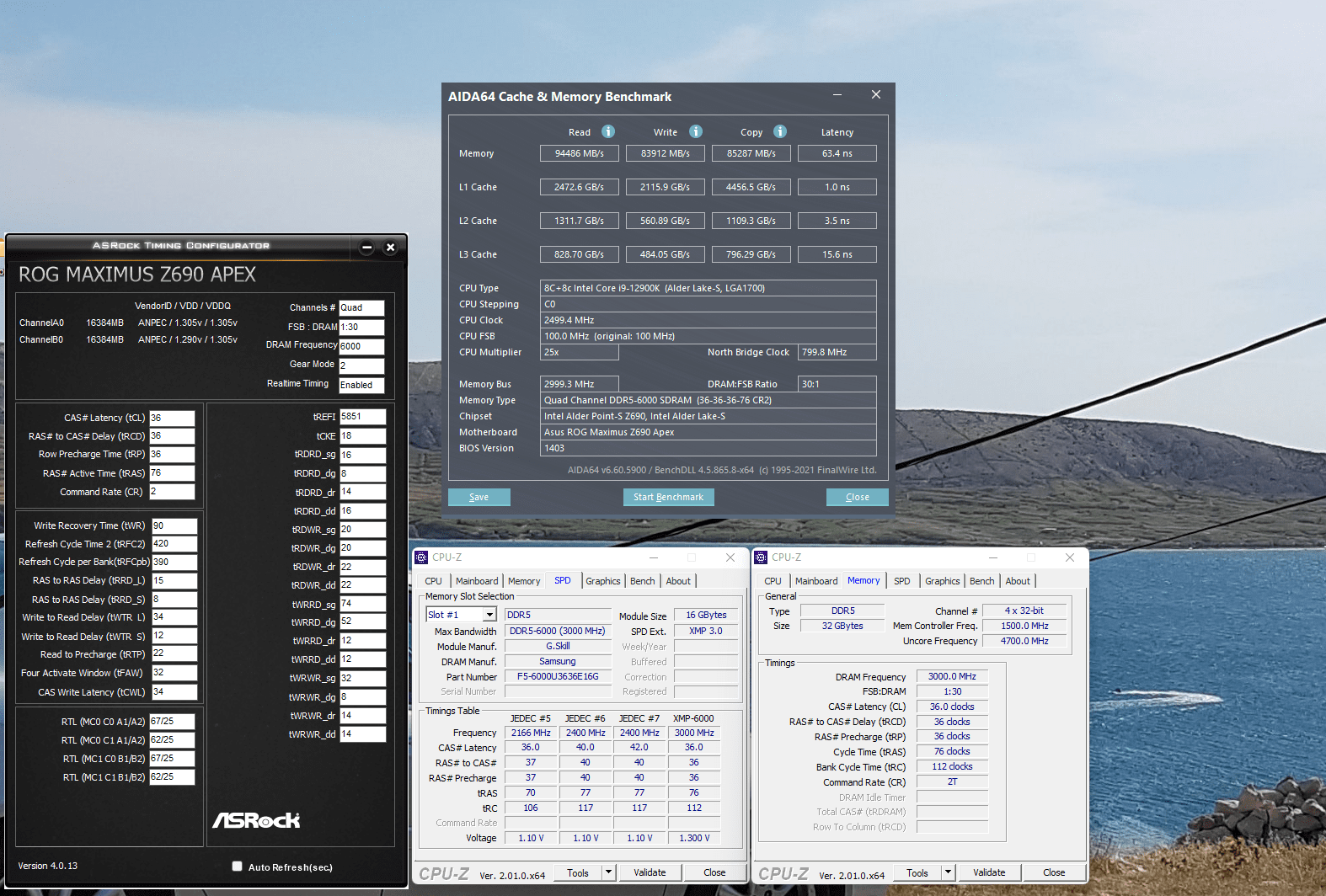This screenshot has width=1326, height=896.
Task: Open SPD tab in right CPU-Z
Action: tap(902, 581)
